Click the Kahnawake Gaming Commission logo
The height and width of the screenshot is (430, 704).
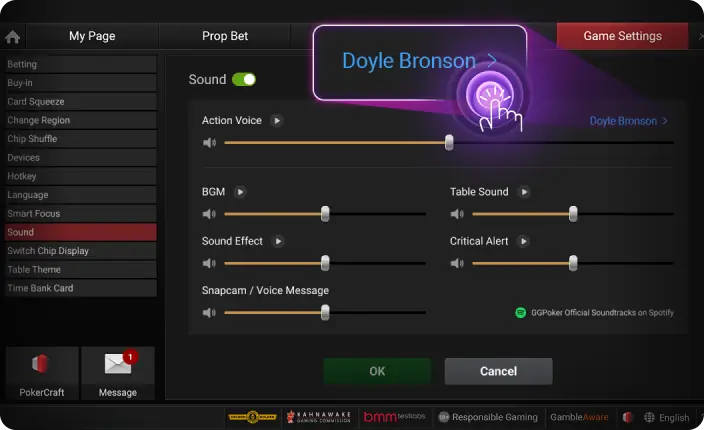coord(319,417)
